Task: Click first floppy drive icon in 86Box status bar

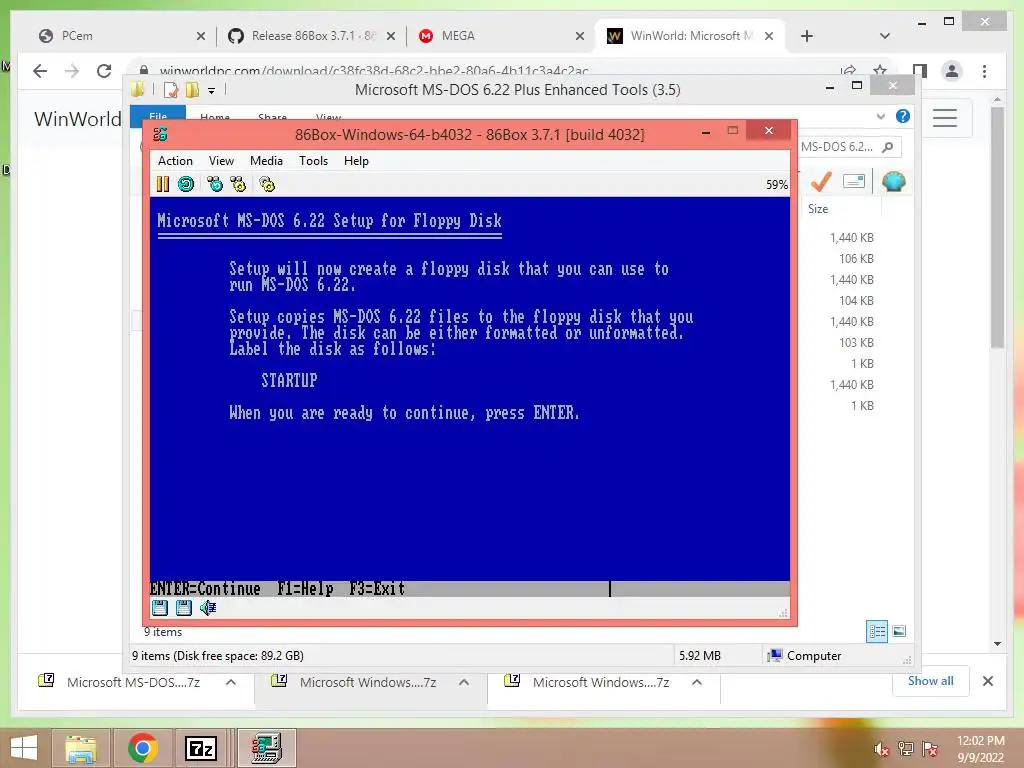Action: point(160,608)
